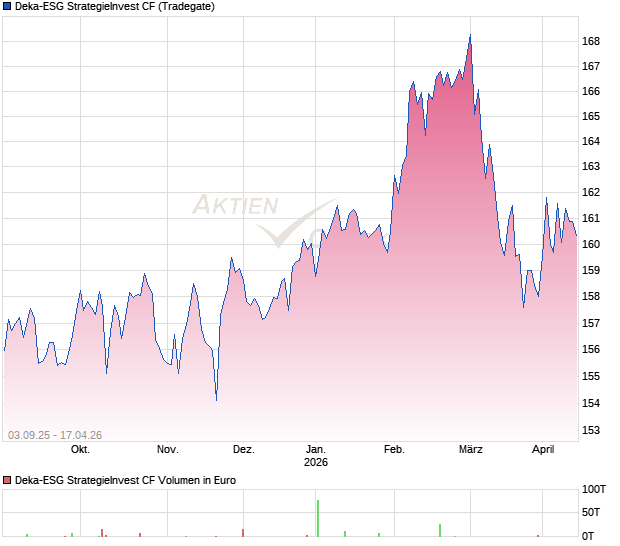
Task: Click volume axis label 0T
Action: point(588,536)
